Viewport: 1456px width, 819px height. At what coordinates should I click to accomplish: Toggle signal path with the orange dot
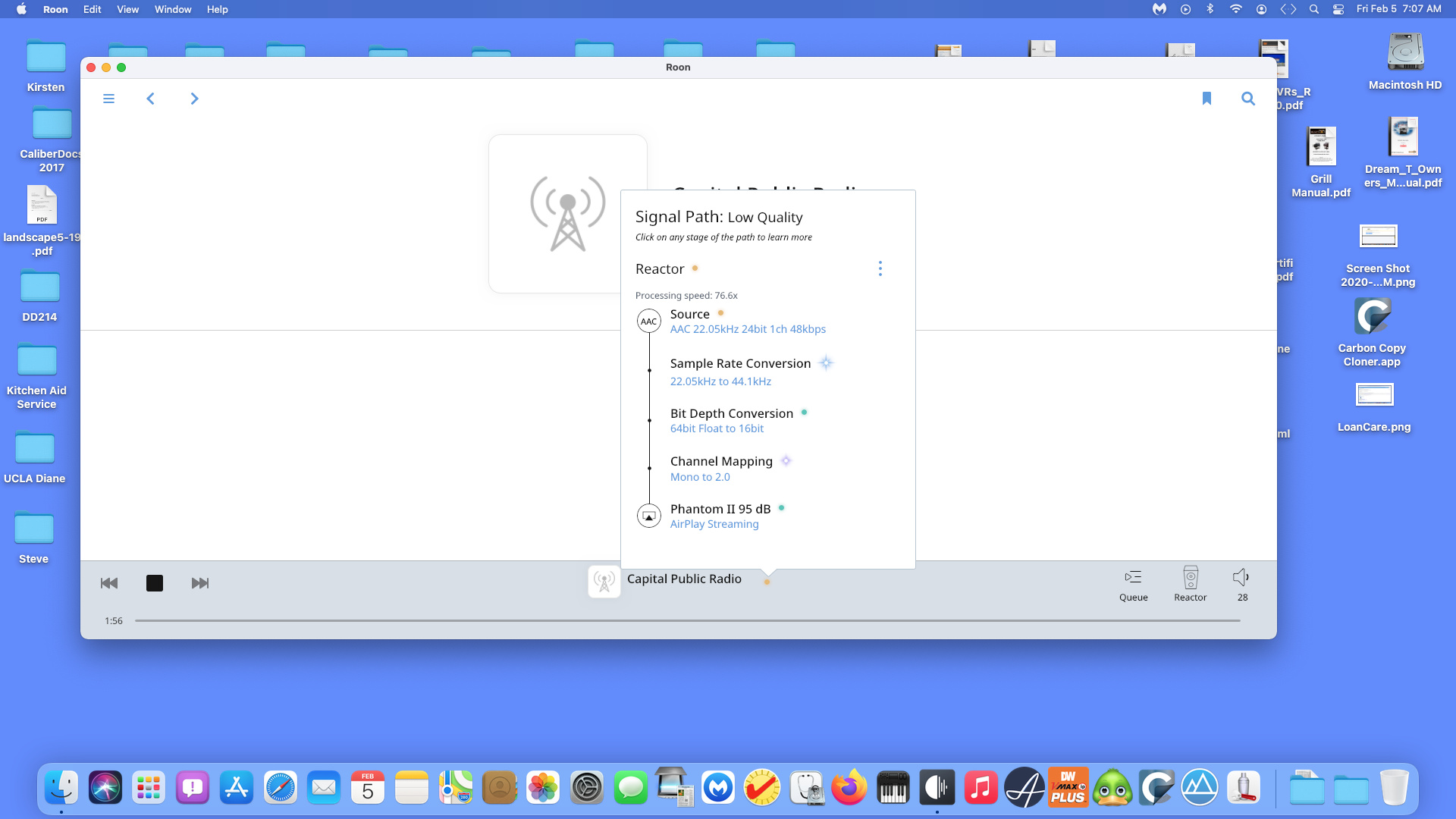point(767,582)
